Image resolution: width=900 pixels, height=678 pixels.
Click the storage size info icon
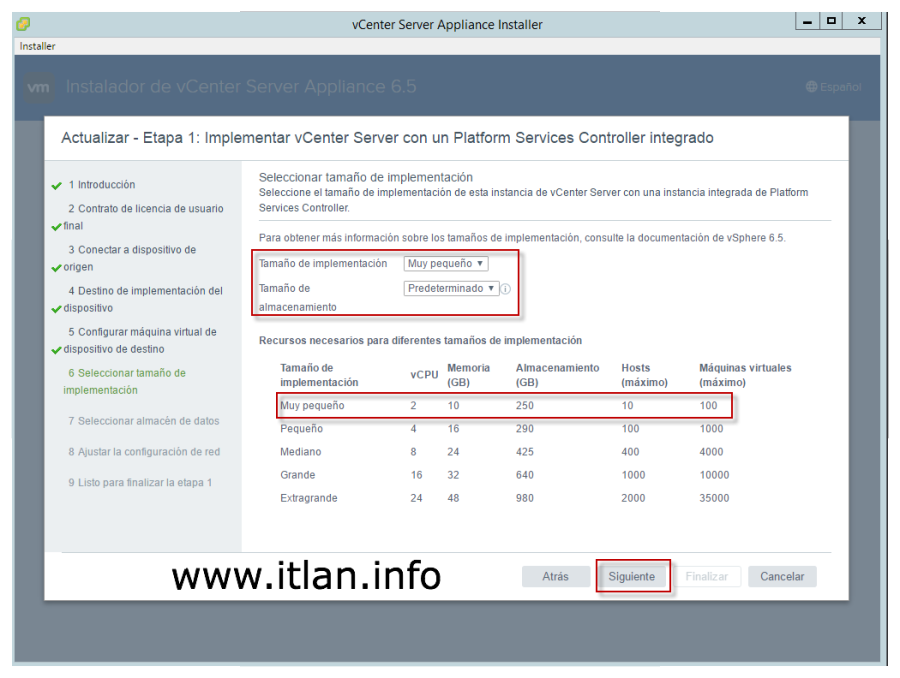click(x=506, y=289)
